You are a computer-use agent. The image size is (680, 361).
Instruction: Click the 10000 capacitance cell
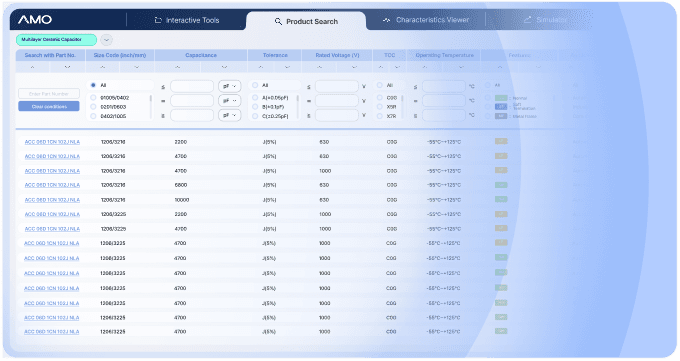[182, 200]
